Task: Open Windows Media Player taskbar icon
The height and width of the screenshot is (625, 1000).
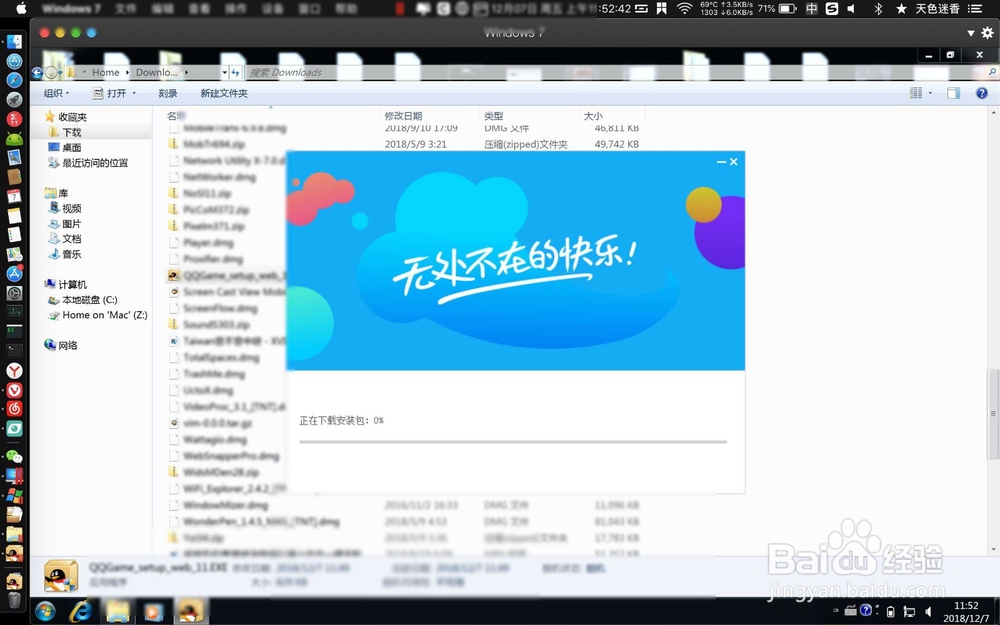Action: 153,611
